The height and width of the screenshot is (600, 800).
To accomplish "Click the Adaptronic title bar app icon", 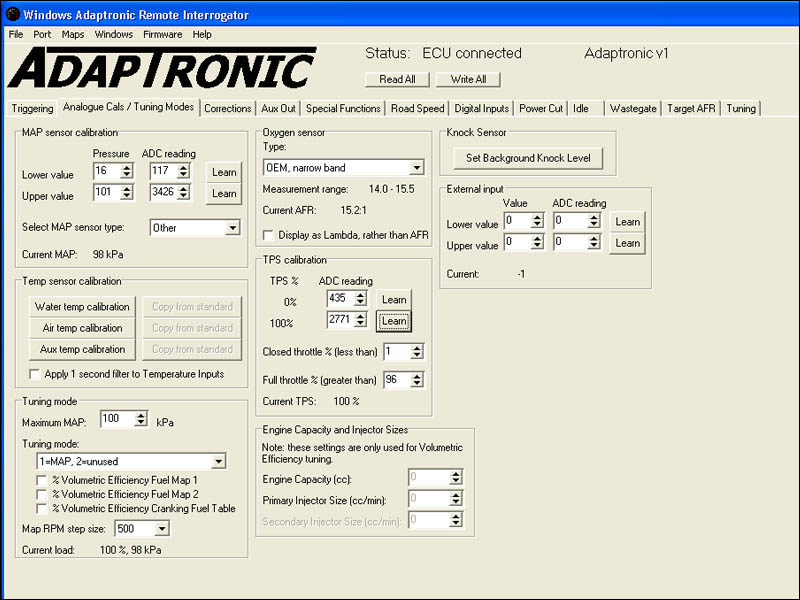I will pos(12,14).
